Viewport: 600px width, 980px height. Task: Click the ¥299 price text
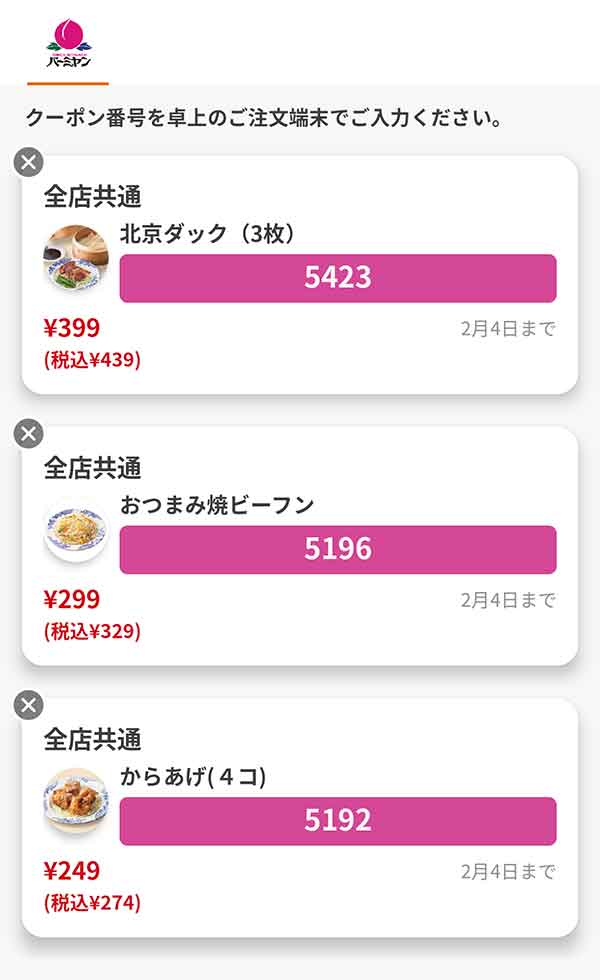72,600
